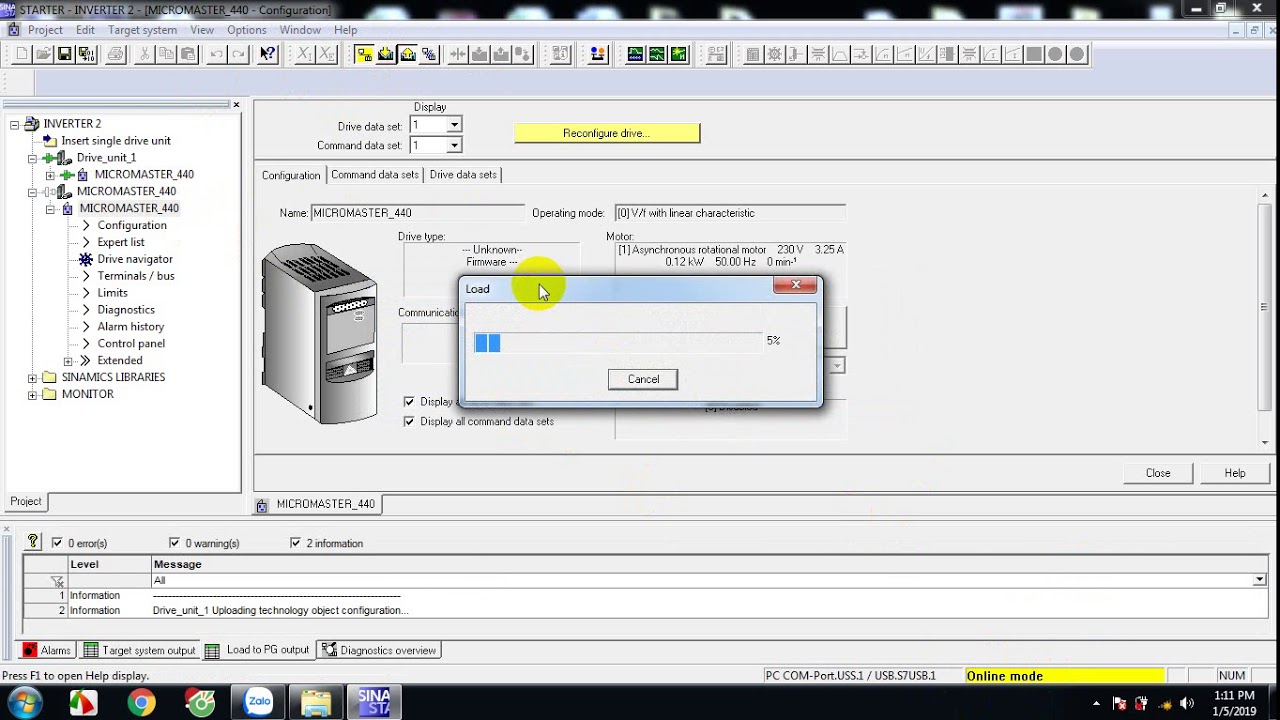Viewport: 1280px width, 720px height.
Task: Open the Command data set dropdown
Action: click(x=454, y=145)
